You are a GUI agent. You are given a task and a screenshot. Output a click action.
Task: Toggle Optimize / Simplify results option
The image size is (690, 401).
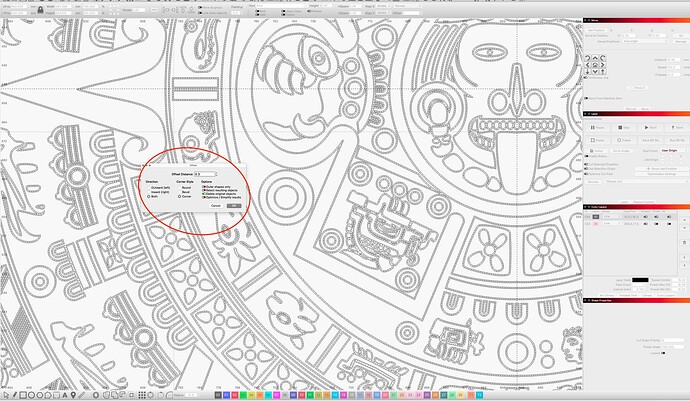pos(204,197)
